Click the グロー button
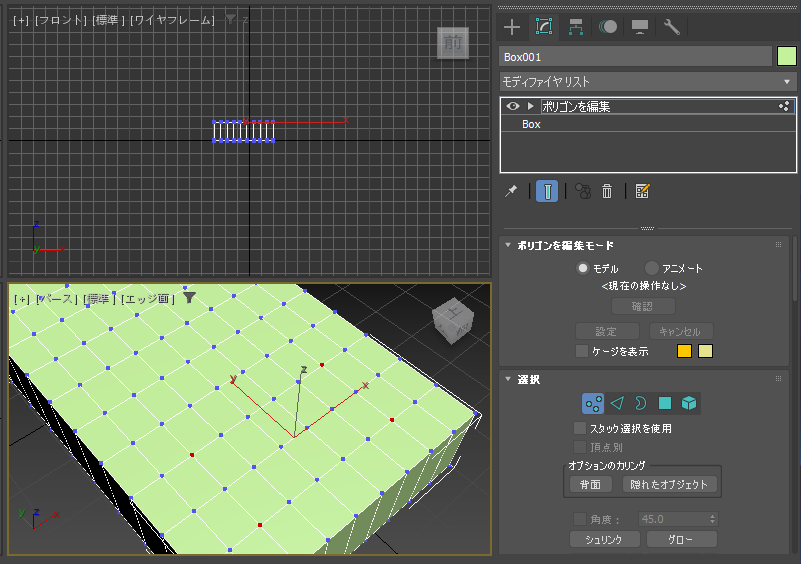The width and height of the screenshot is (801, 564). tap(681, 539)
